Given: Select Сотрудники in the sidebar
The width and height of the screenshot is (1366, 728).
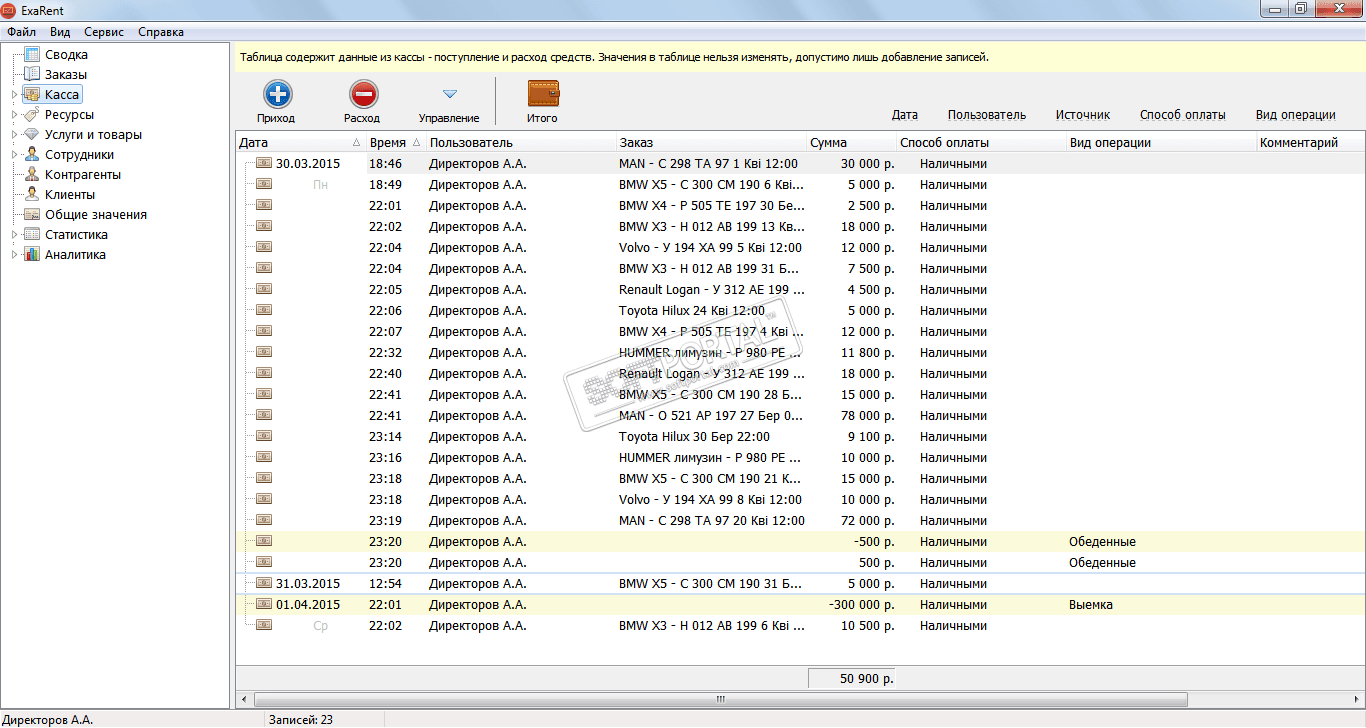Looking at the screenshot, I should [x=79, y=155].
